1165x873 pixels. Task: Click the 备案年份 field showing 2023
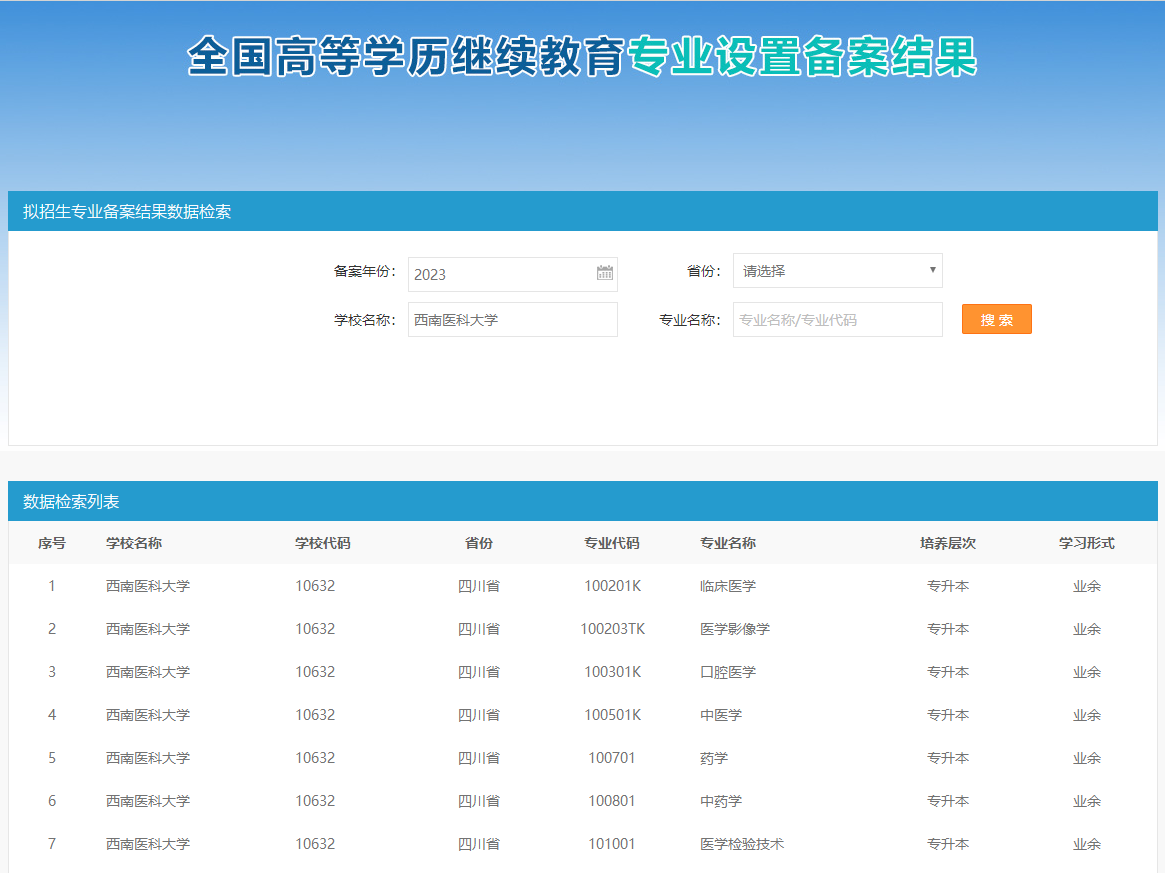[x=500, y=274]
